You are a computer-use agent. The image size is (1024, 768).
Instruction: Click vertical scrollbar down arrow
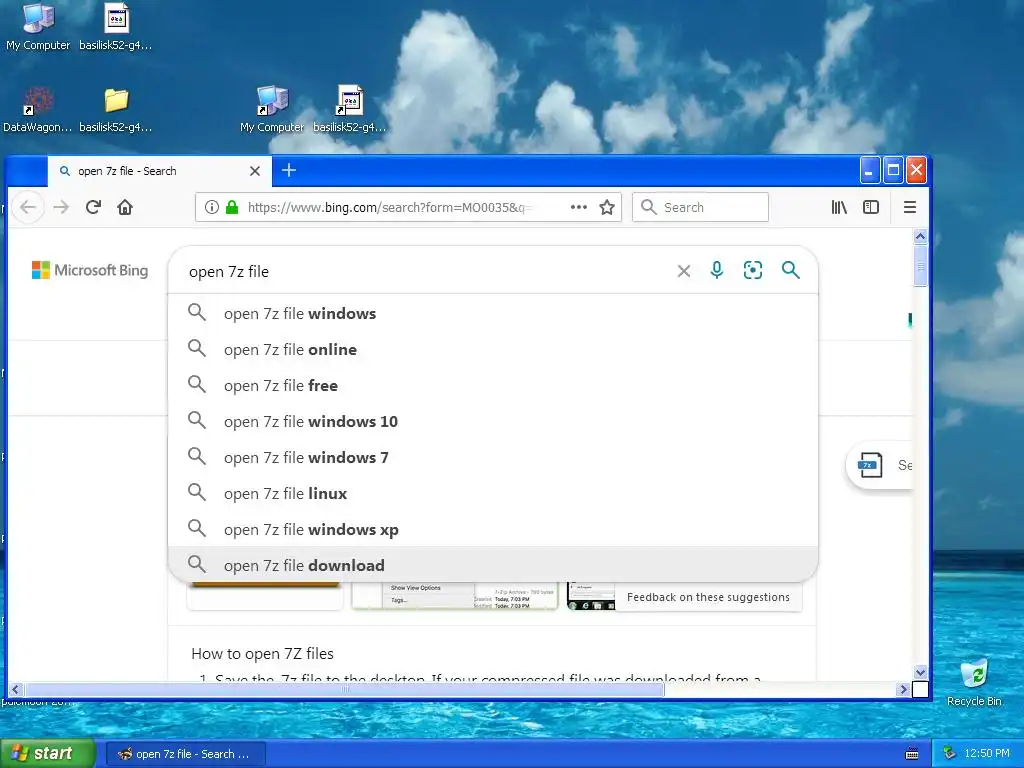pos(920,672)
